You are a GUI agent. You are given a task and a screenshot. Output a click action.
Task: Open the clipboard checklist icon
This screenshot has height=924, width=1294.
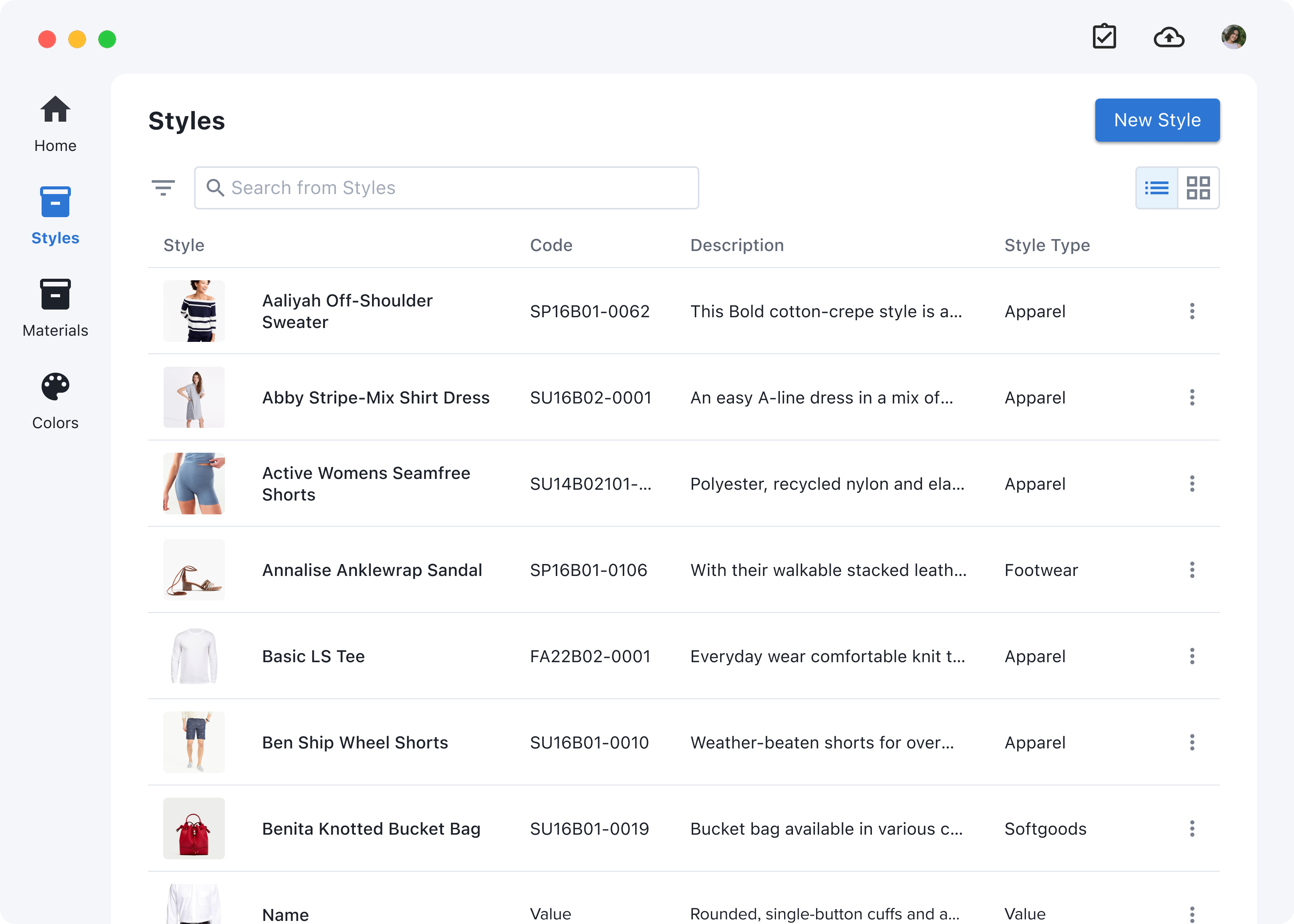[x=1104, y=37]
